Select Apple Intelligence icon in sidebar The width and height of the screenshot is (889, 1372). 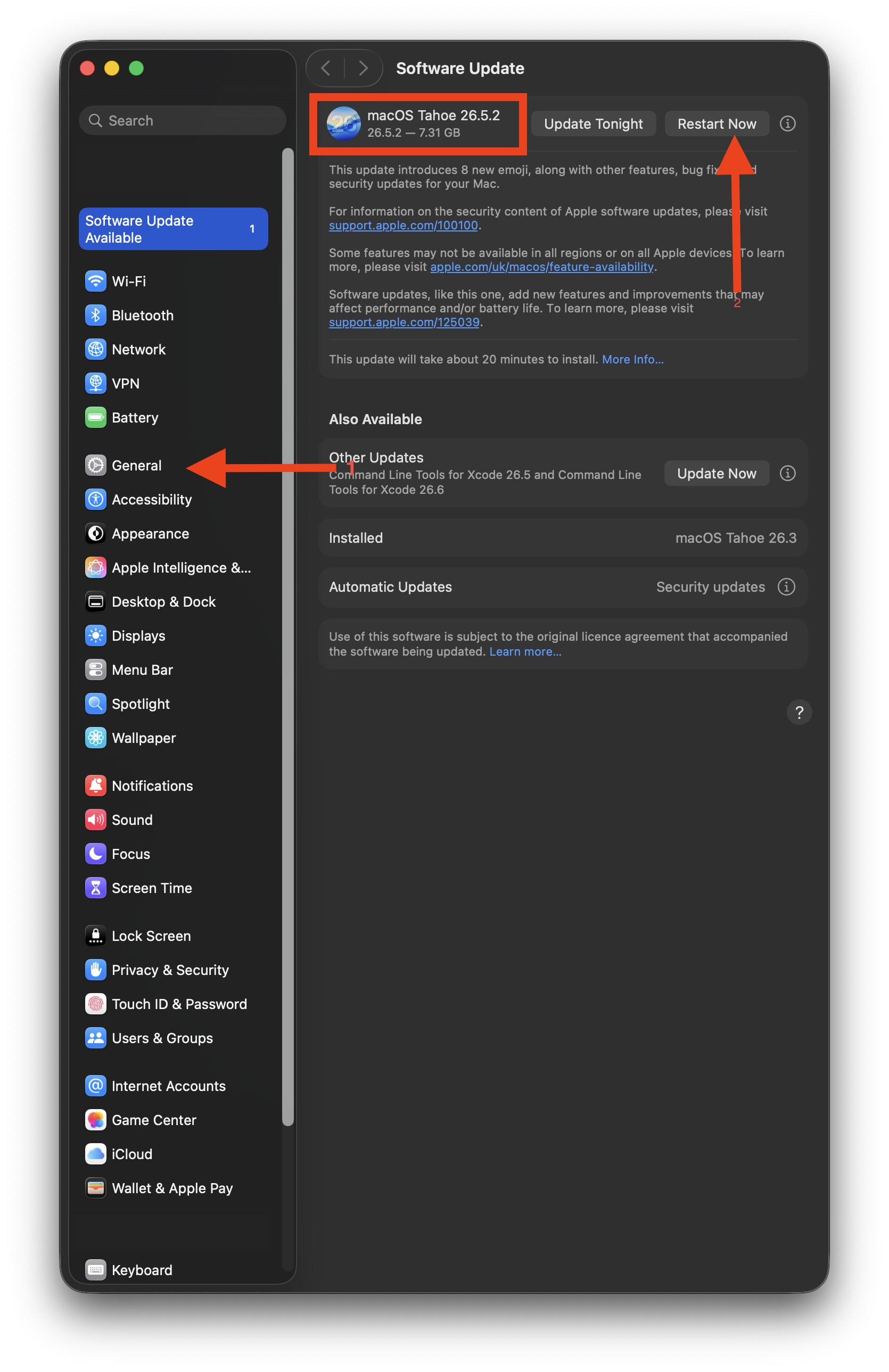point(96,567)
